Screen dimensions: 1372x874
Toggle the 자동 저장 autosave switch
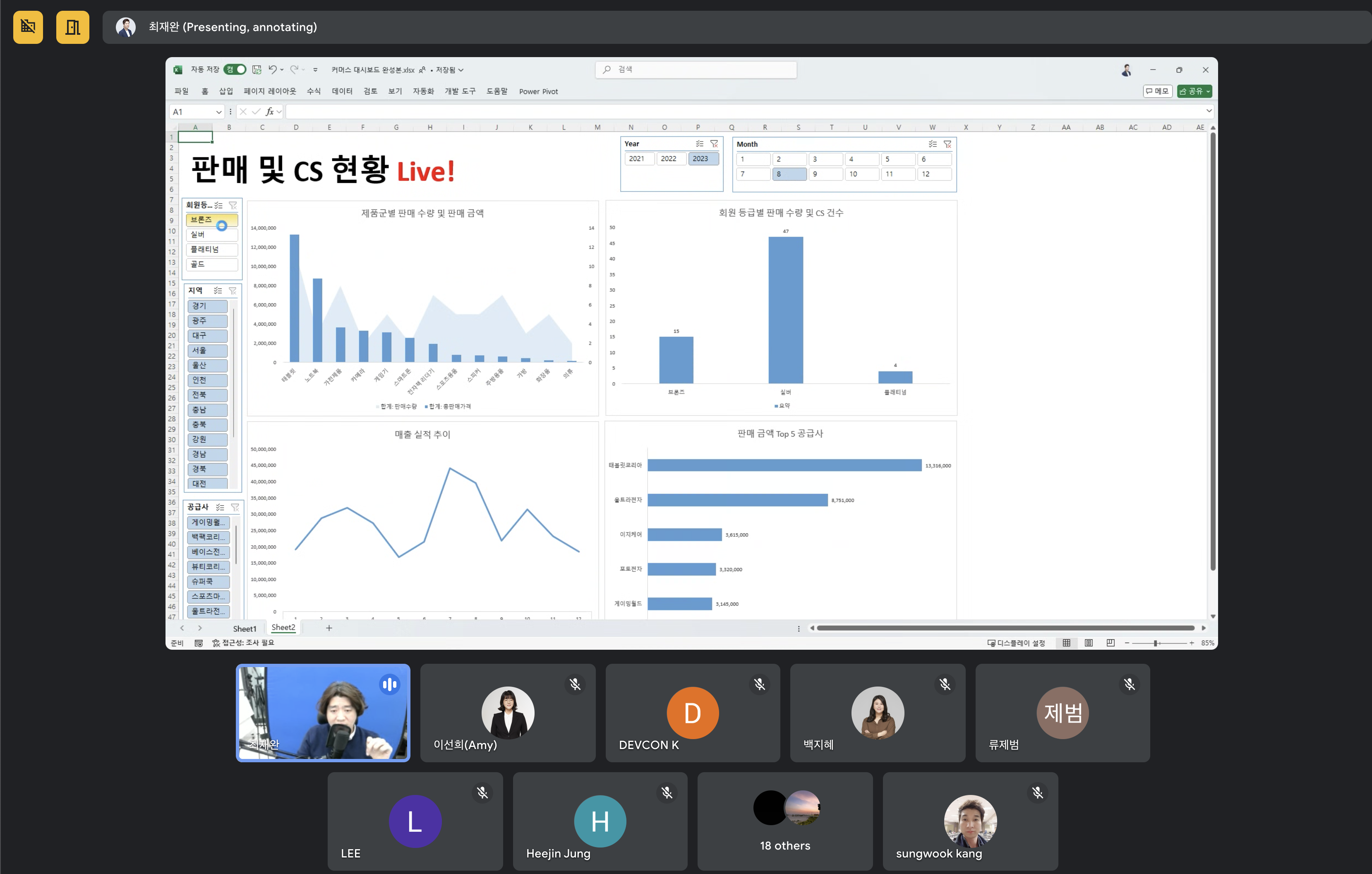235,70
